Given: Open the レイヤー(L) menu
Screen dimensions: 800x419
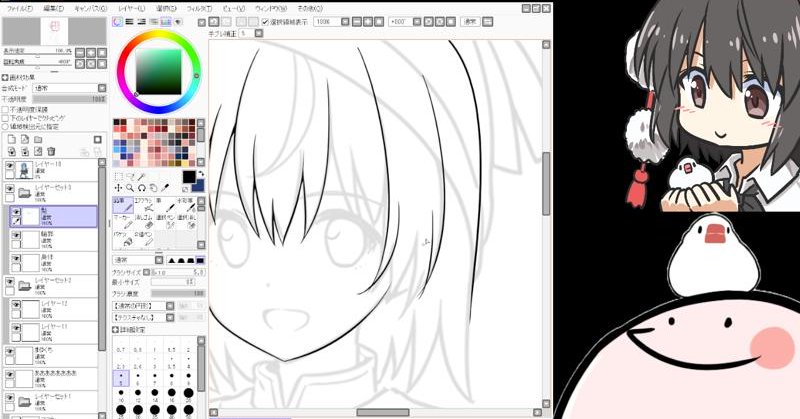Looking at the screenshot, I should point(132,9).
